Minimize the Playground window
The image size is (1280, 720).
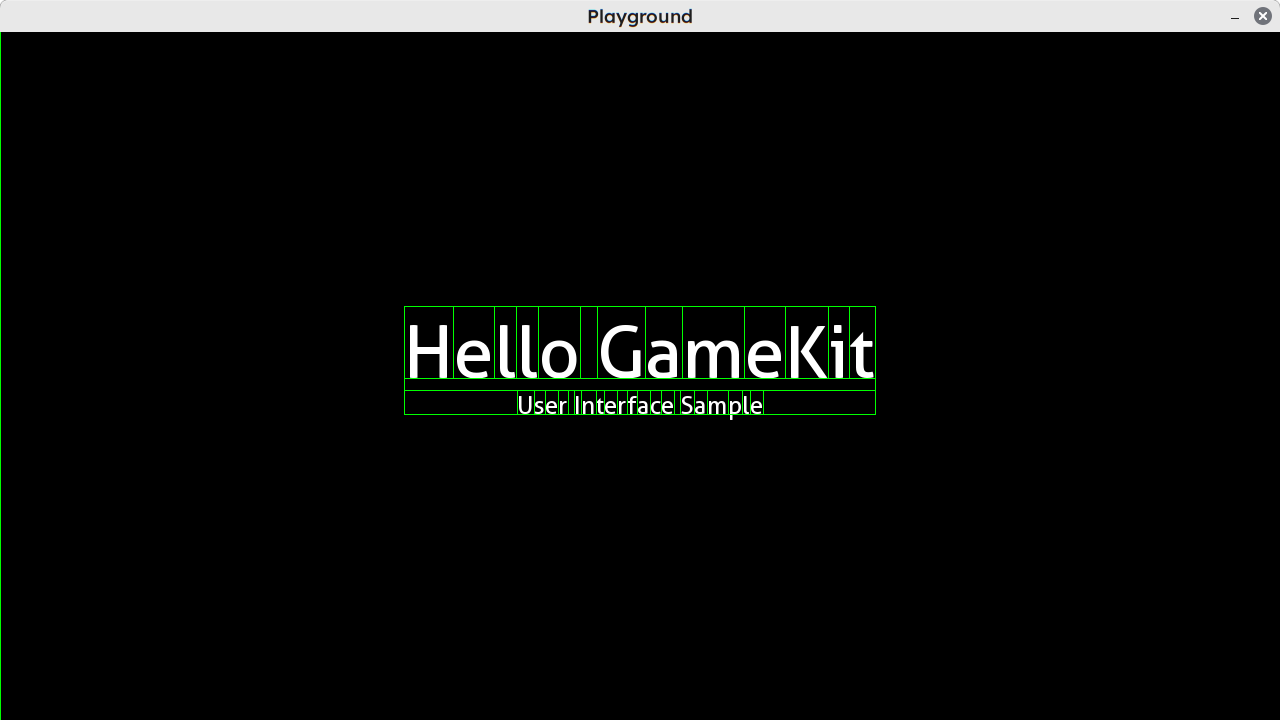tap(1235, 16)
